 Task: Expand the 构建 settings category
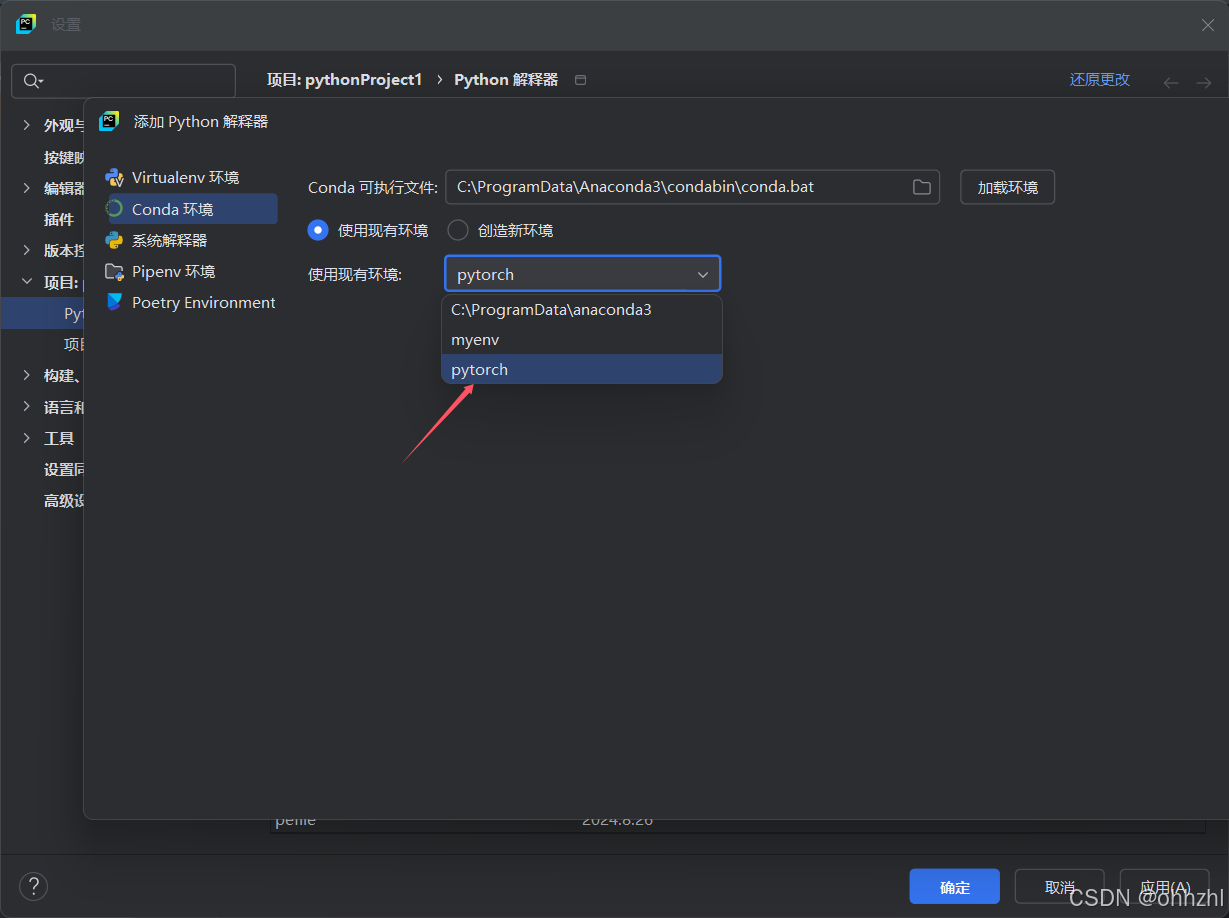[x=27, y=375]
